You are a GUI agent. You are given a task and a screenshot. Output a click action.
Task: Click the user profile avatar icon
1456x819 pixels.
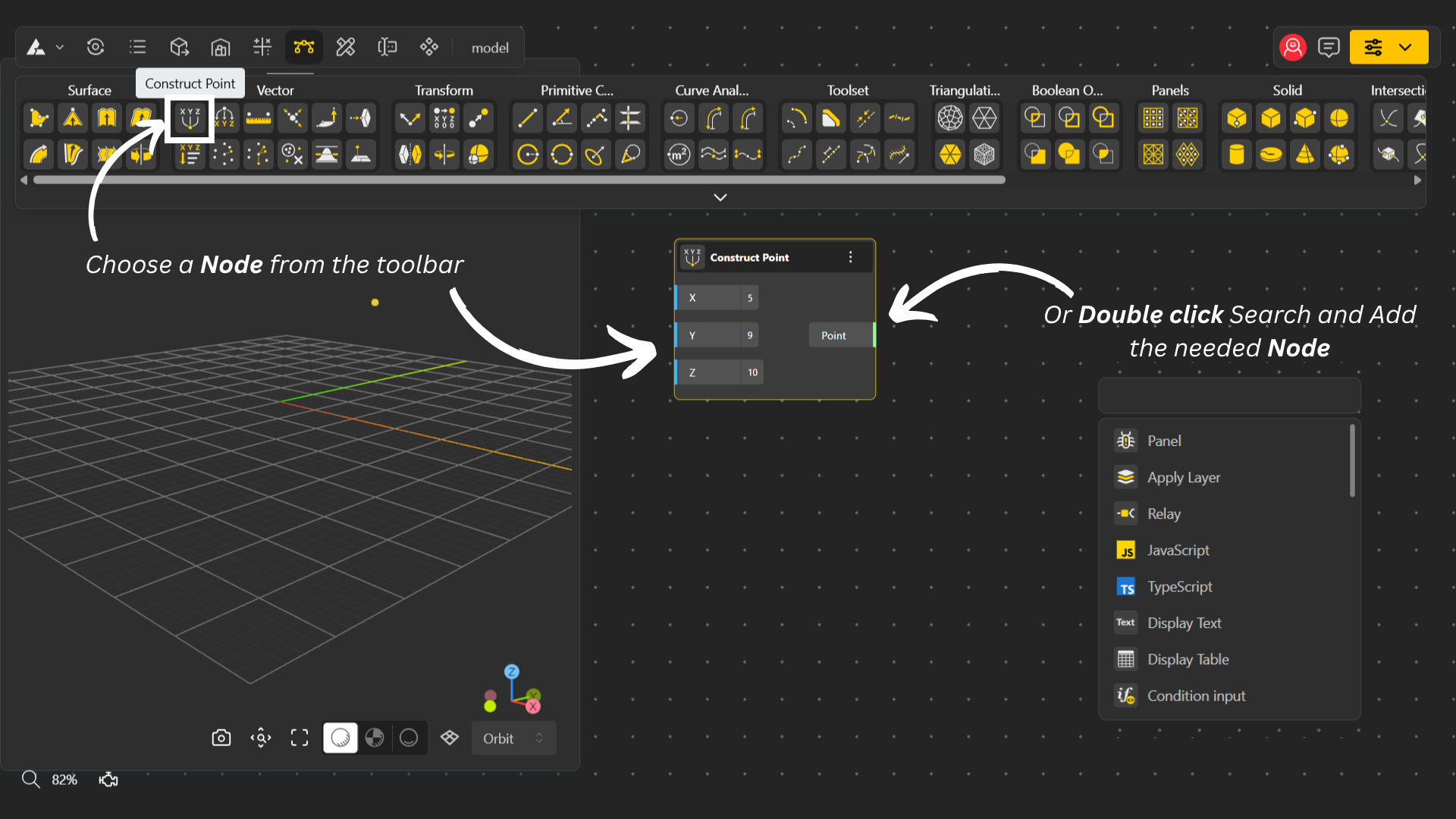[x=1292, y=47]
